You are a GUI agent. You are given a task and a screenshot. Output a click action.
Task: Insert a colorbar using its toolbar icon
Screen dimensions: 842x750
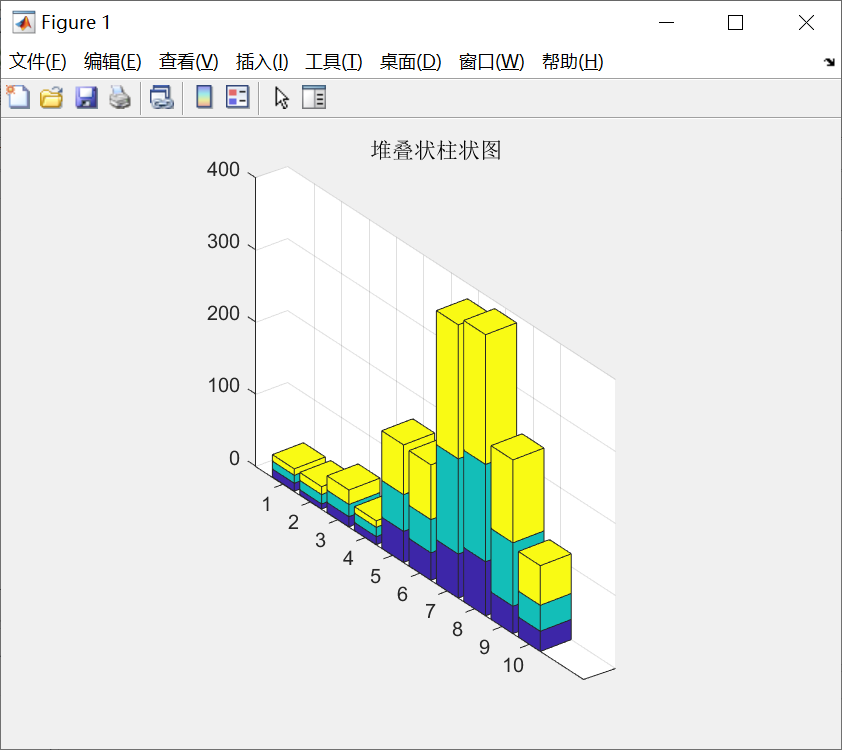(204, 97)
